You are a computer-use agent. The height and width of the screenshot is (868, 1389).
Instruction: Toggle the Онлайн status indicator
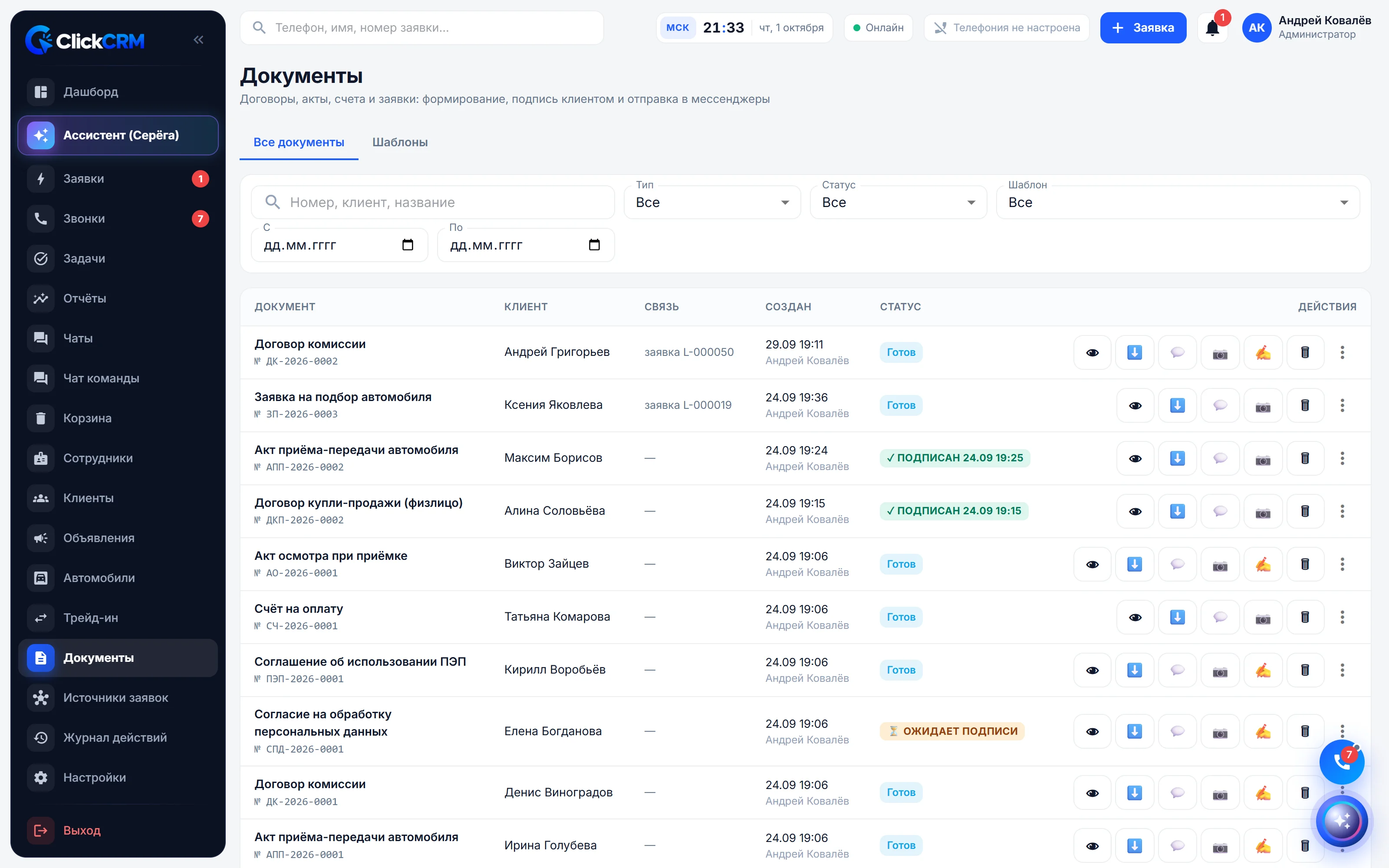point(878,27)
